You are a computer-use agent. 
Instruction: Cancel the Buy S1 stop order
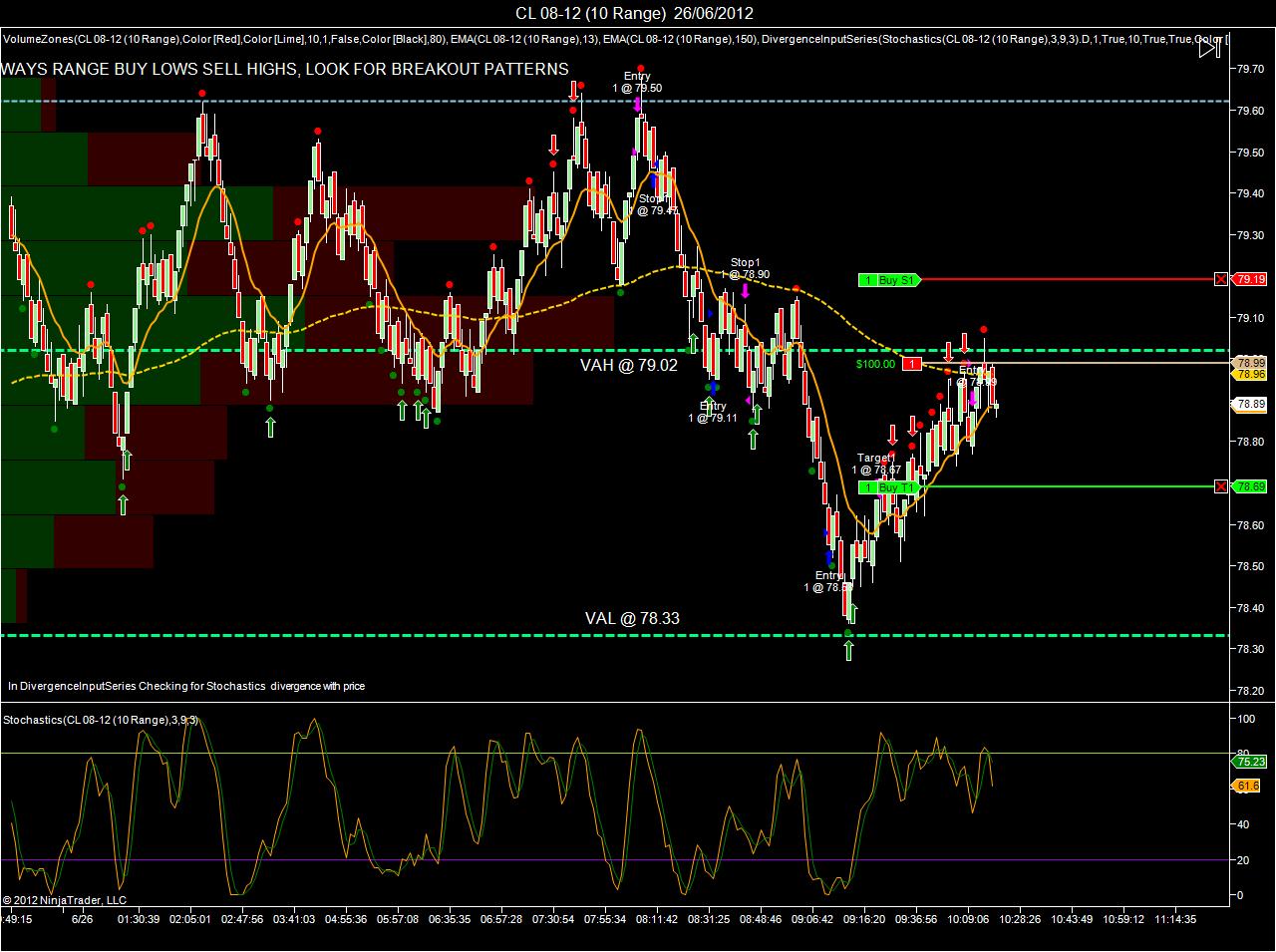(x=1221, y=279)
